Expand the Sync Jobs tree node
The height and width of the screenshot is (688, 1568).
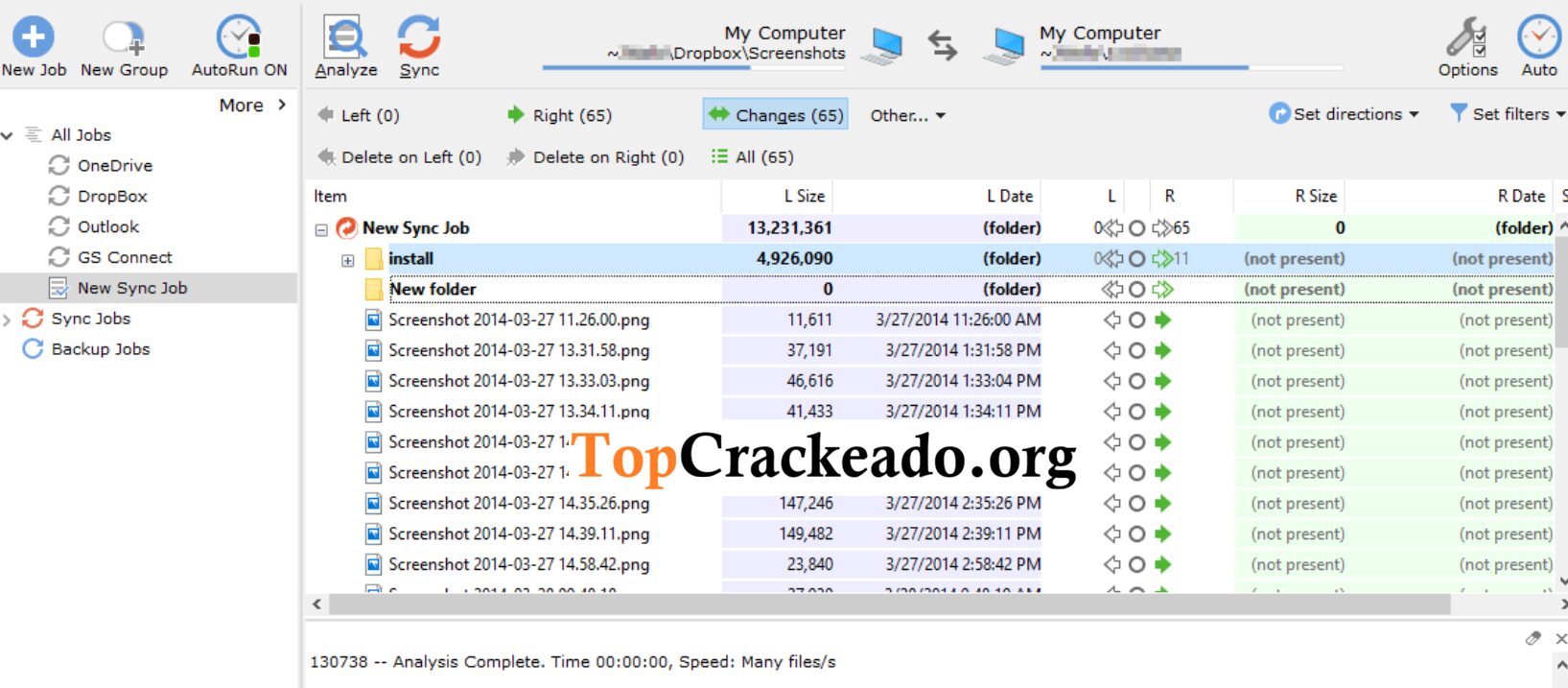[x=8, y=319]
